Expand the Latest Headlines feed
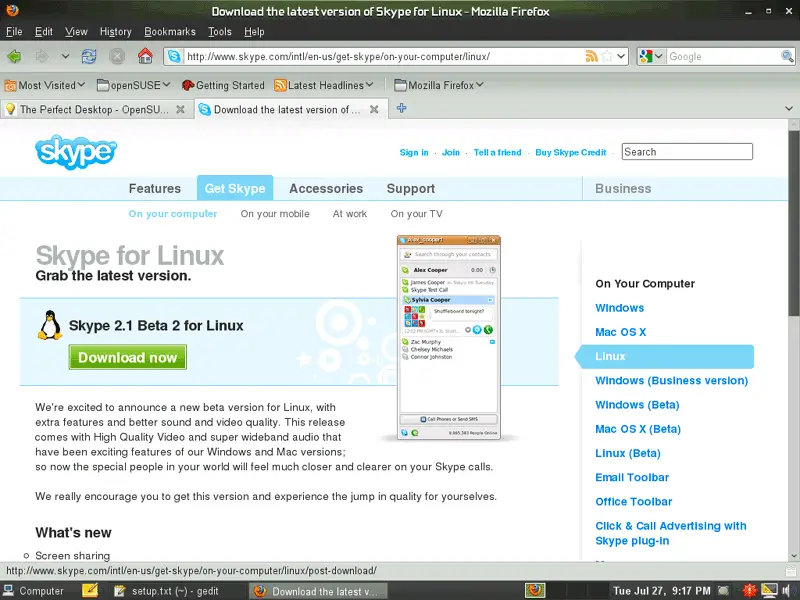 coord(324,85)
